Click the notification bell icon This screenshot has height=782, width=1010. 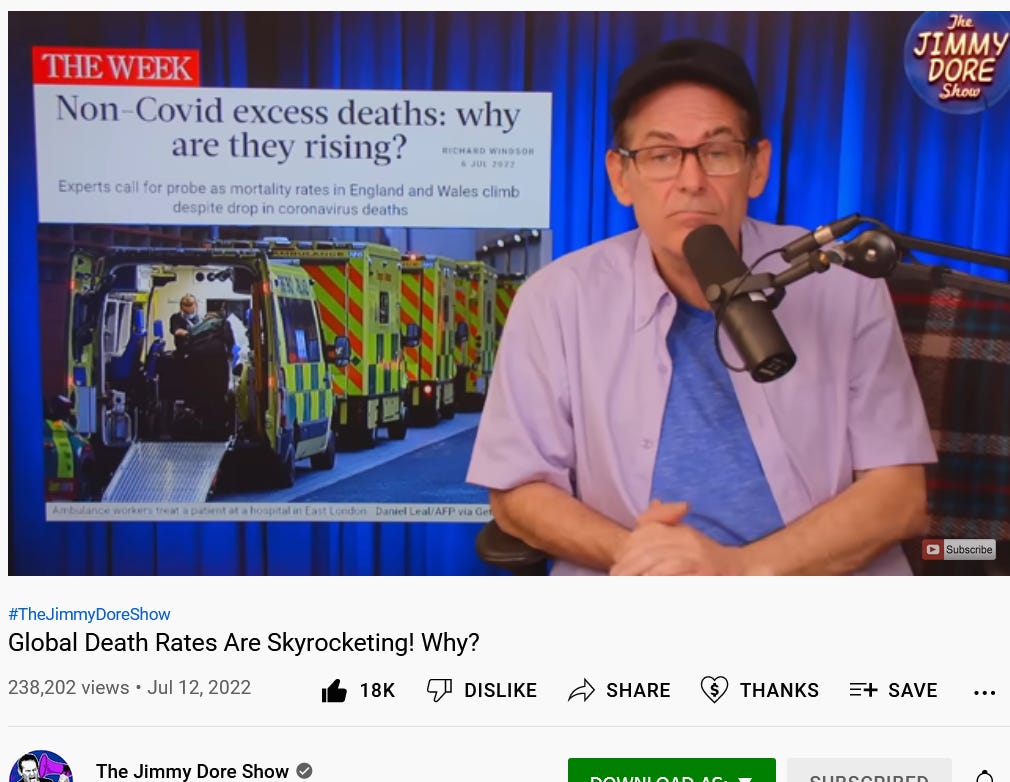tap(985, 775)
